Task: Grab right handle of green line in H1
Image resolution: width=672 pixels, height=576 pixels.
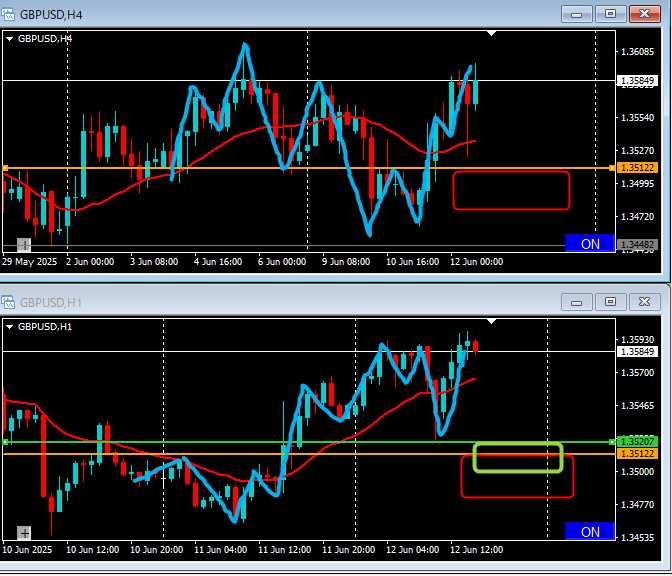Action: click(612, 442)
